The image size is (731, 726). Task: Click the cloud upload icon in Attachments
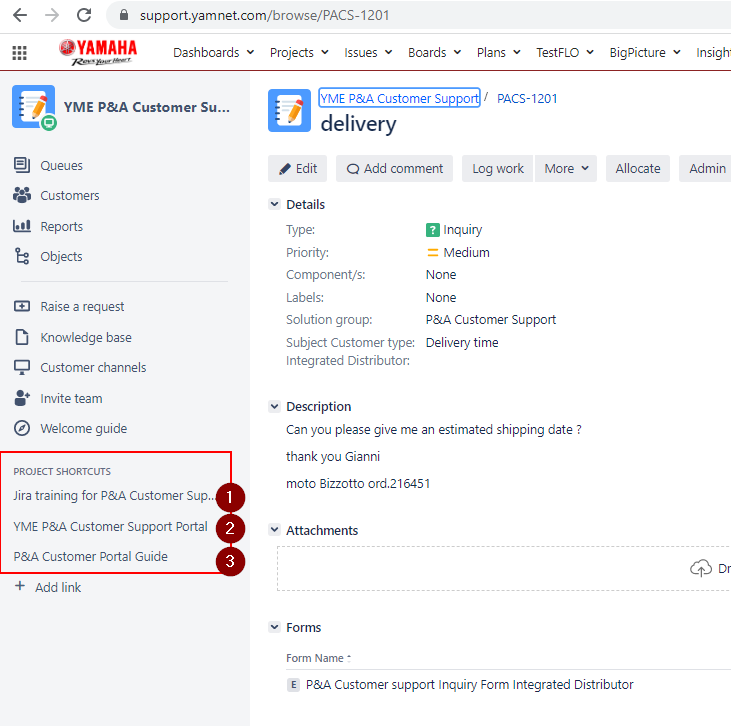click(x=701, y=568)
